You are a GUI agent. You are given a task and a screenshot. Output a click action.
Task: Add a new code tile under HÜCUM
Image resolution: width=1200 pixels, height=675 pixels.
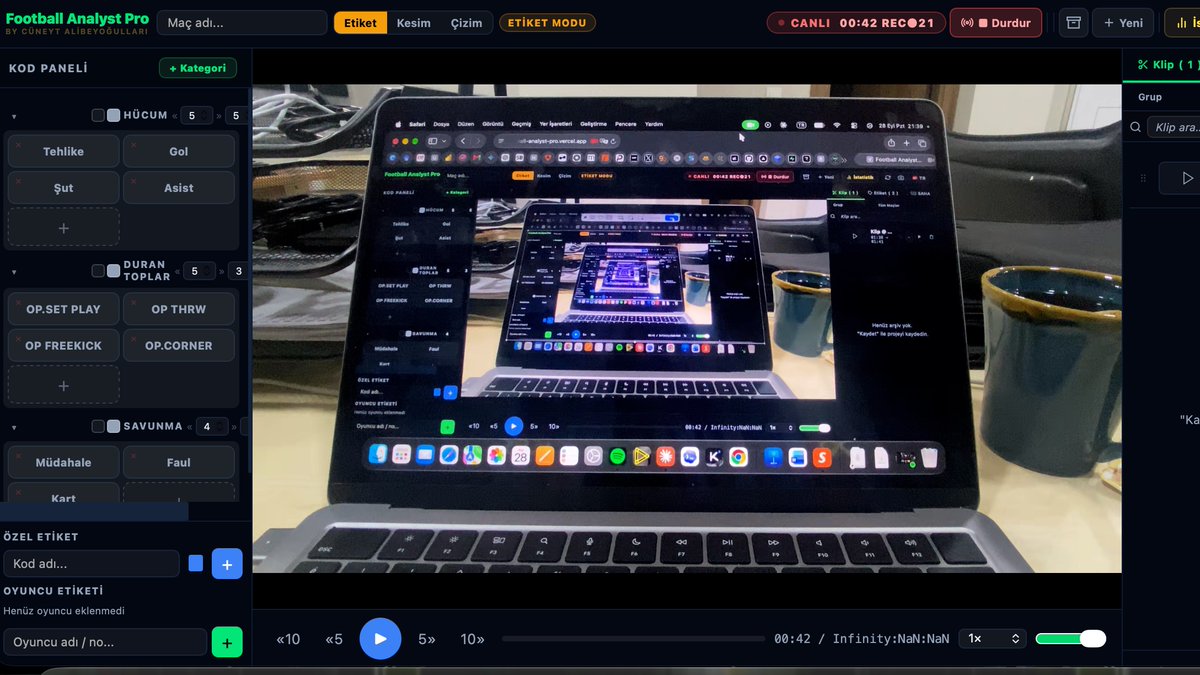click(64, 227)
